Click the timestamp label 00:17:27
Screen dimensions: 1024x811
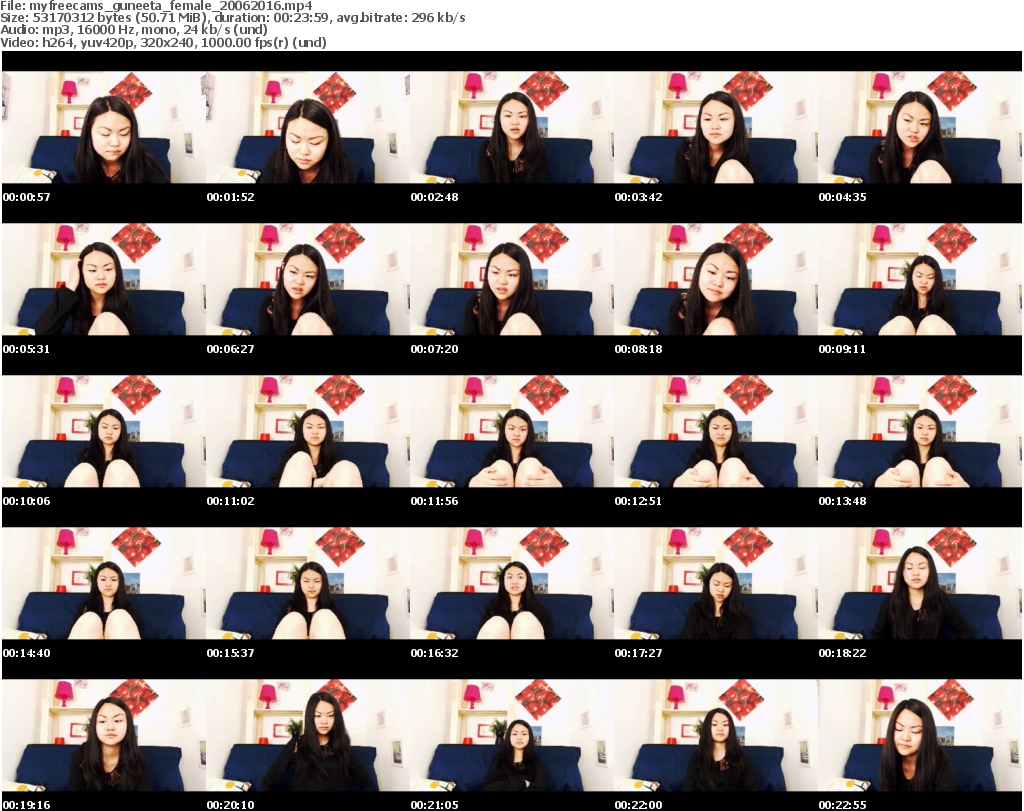(x=638, y=653)
